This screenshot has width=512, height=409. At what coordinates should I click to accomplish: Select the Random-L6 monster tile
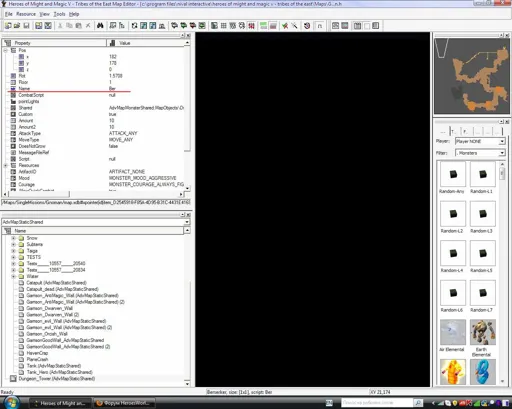point(453,293)
